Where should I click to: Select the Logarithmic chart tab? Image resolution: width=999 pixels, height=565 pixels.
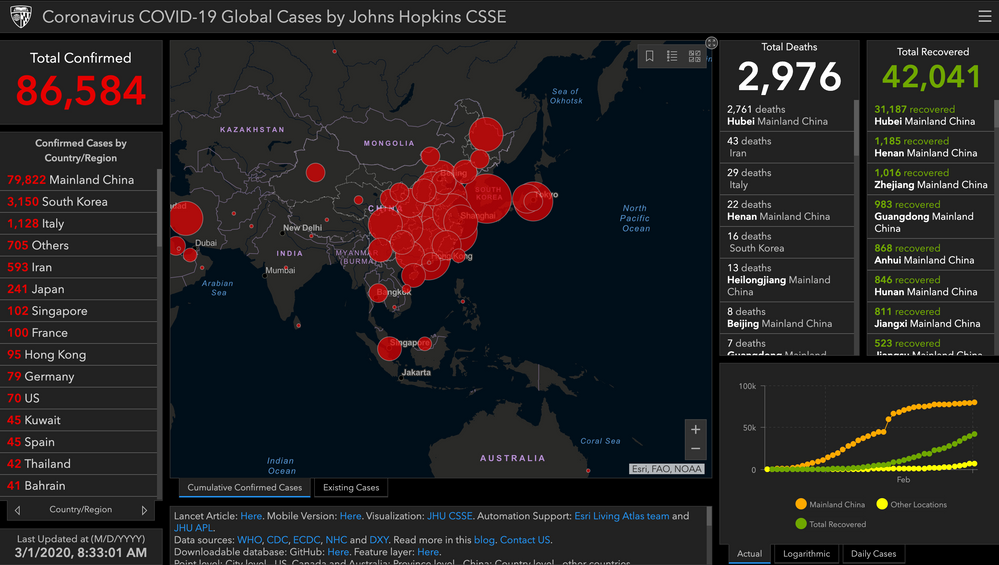807,554
